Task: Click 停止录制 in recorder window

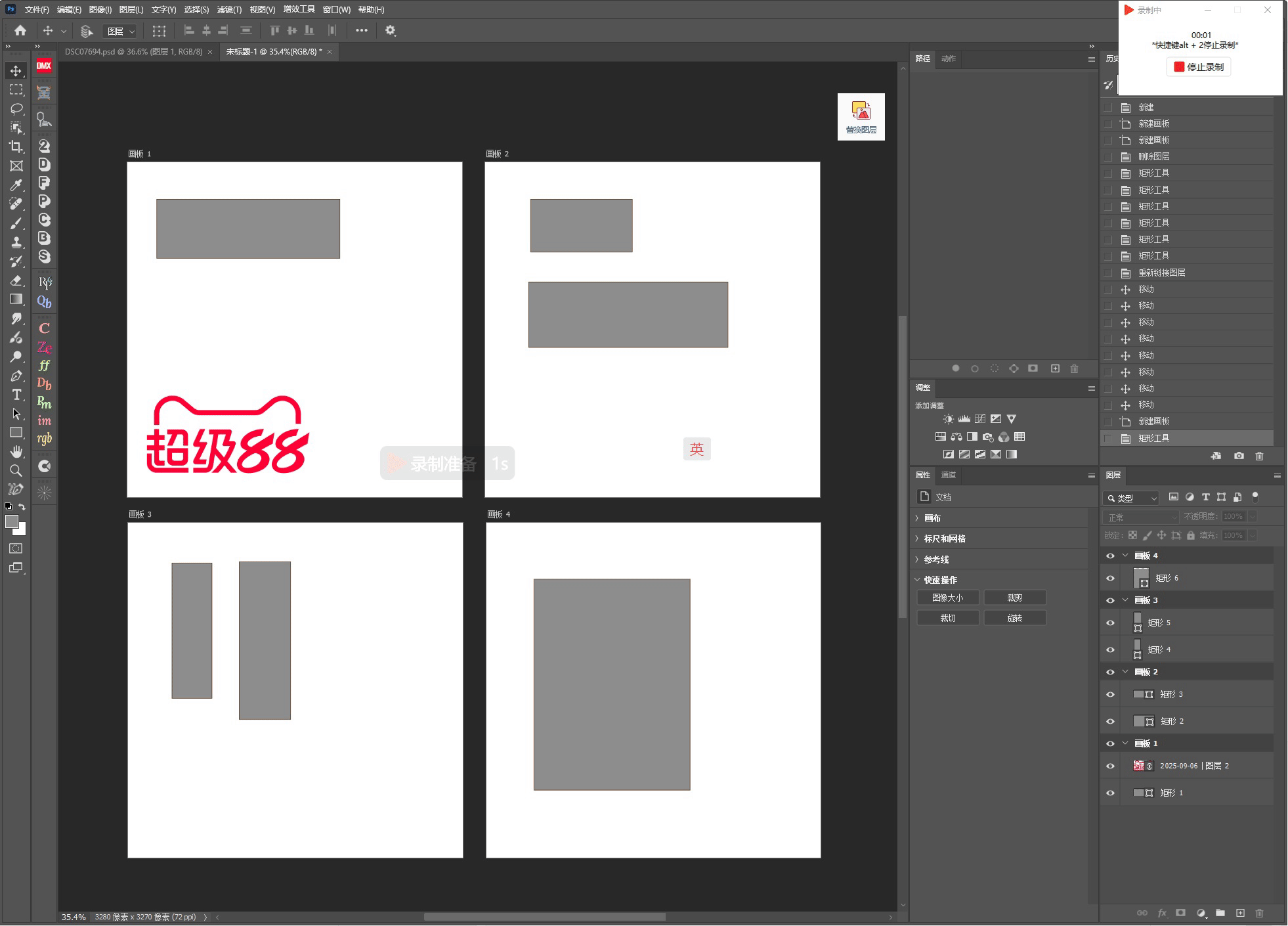Action: pos(1199,67)
